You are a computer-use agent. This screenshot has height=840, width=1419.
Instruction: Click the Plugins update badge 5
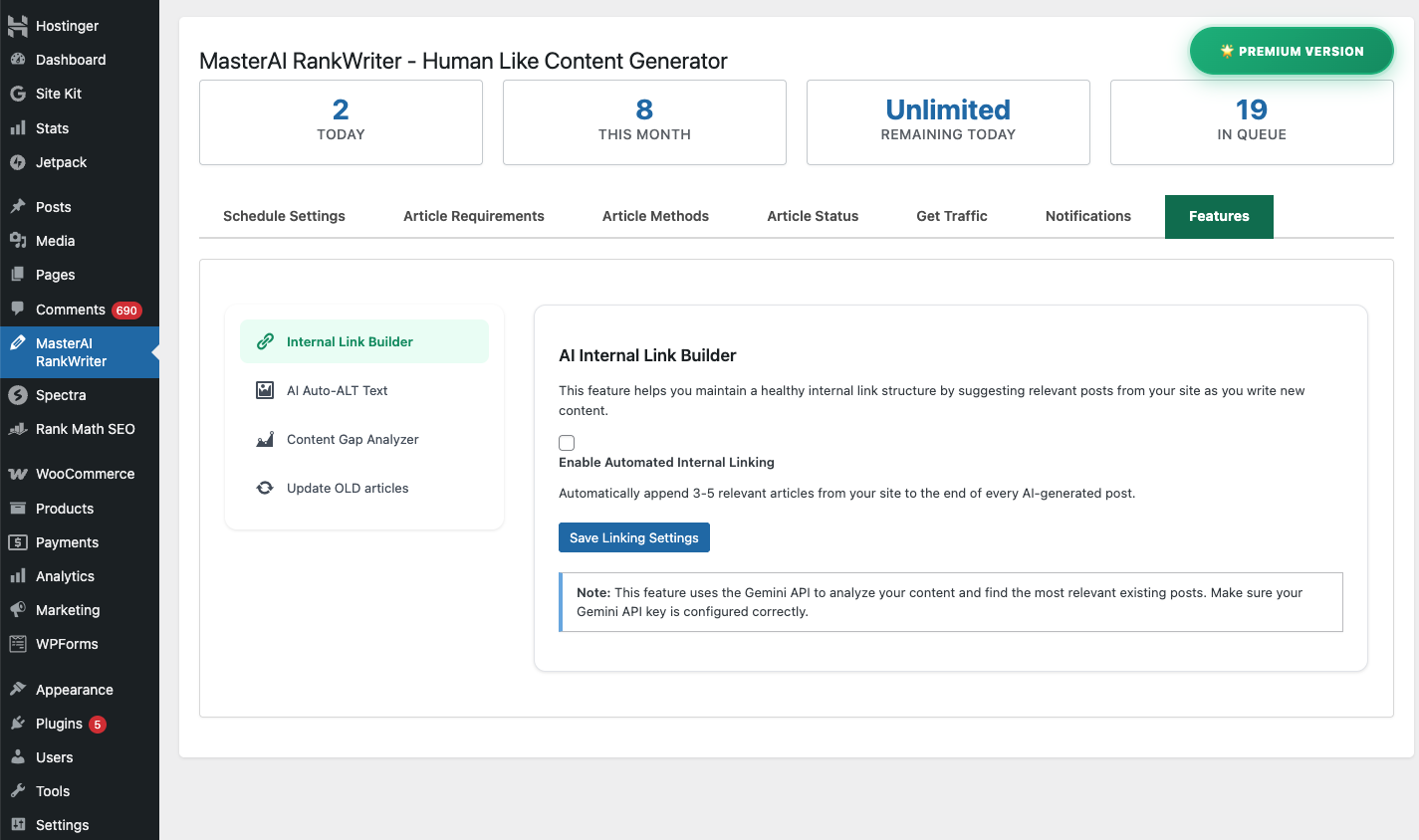pyautogui.click(x=98, y=725)
